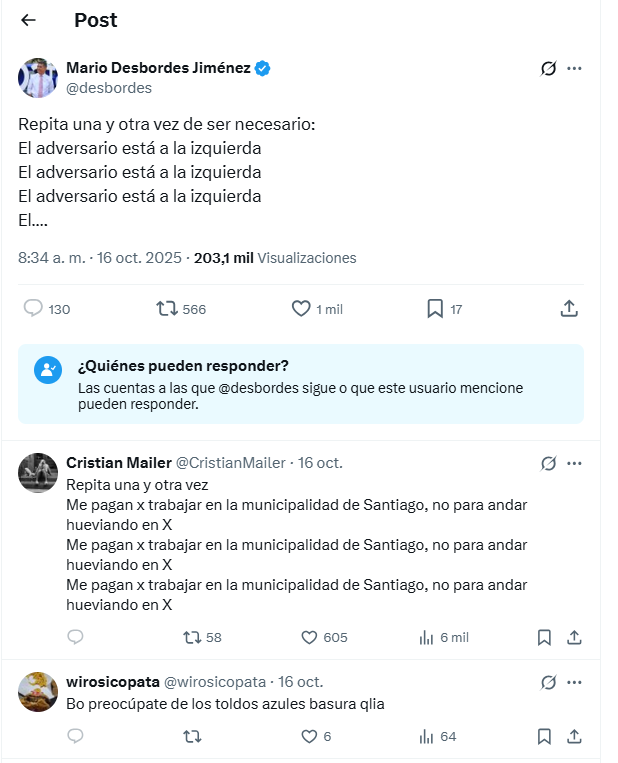Open more options on wirosicopata reply

574,682
